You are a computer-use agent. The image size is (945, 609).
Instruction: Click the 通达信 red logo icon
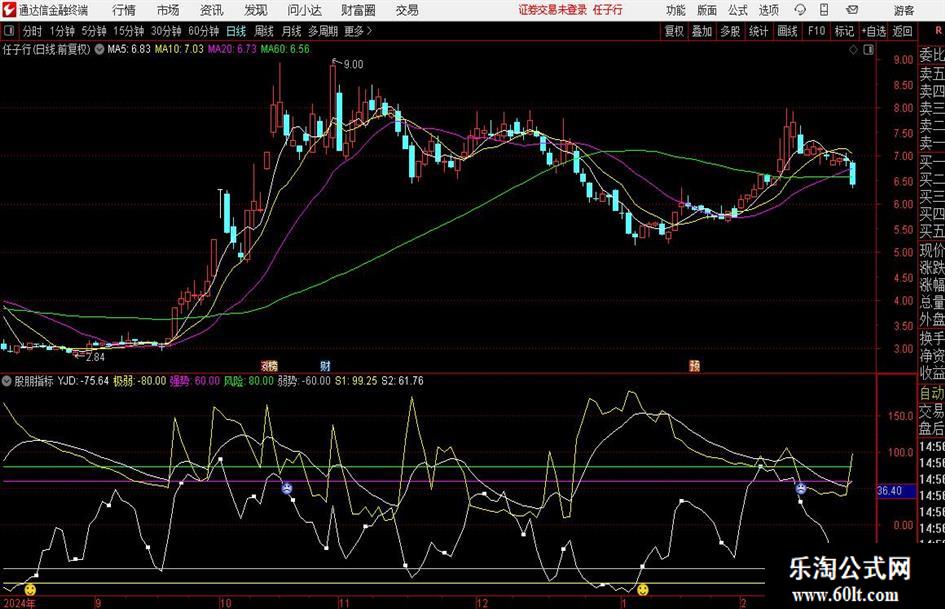pos(9,10)
